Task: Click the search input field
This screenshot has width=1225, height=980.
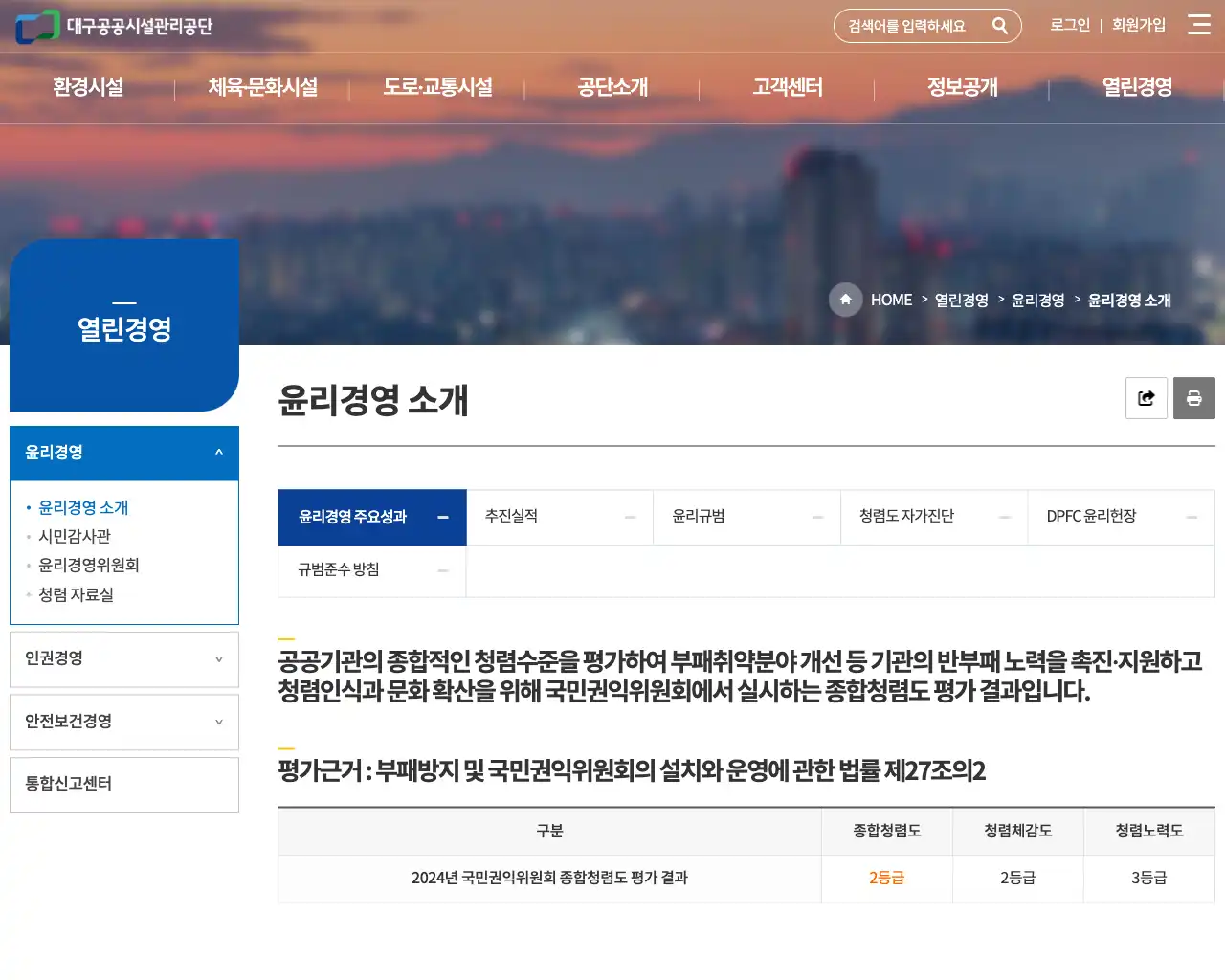Action: pyautogui.click(x=909, y=26)
